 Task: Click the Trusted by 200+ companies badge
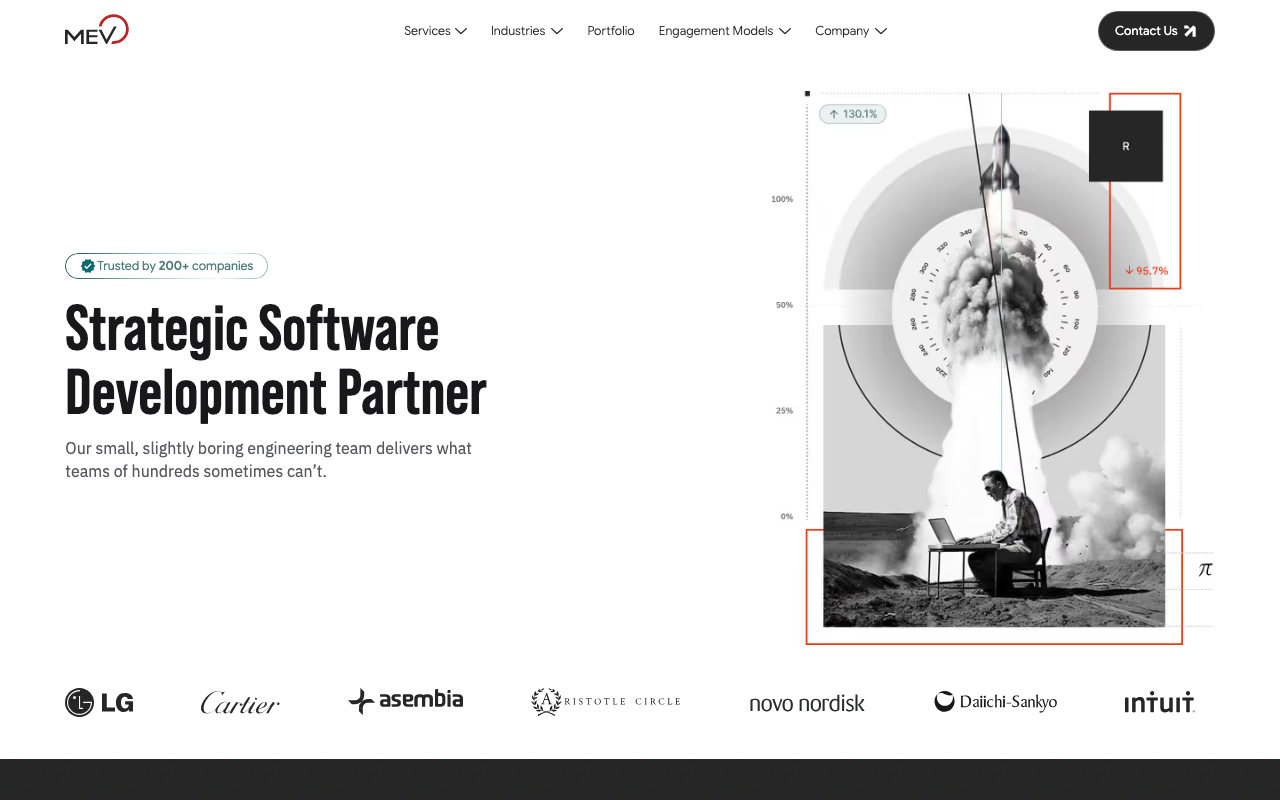(x=166, y=266)
